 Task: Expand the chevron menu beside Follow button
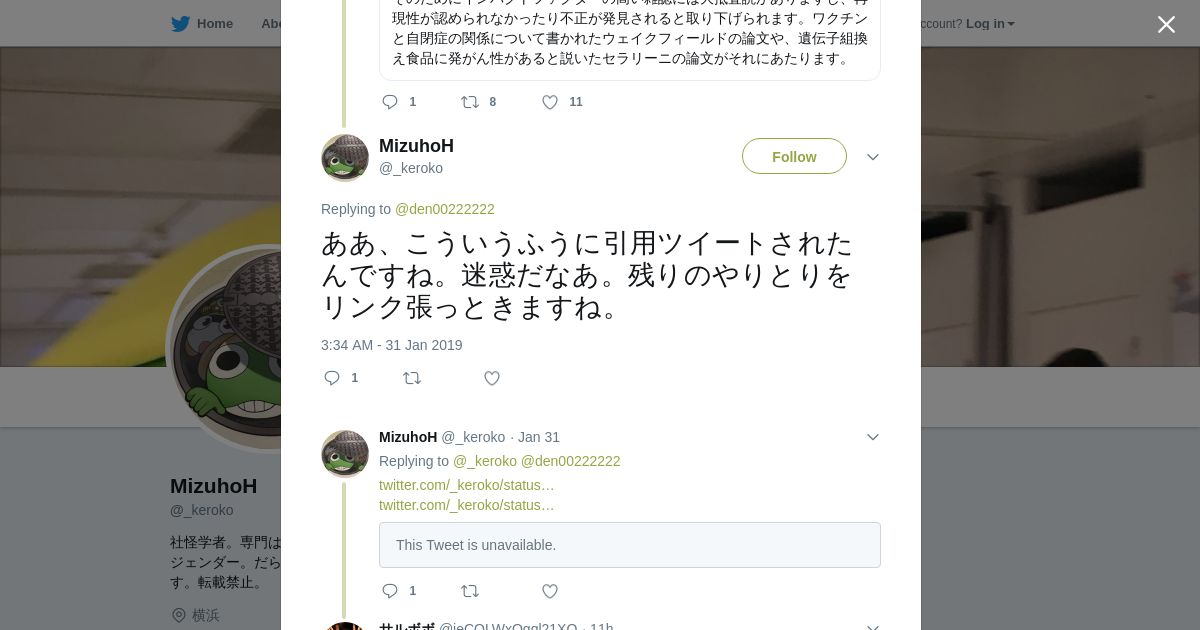click(872, 157)
